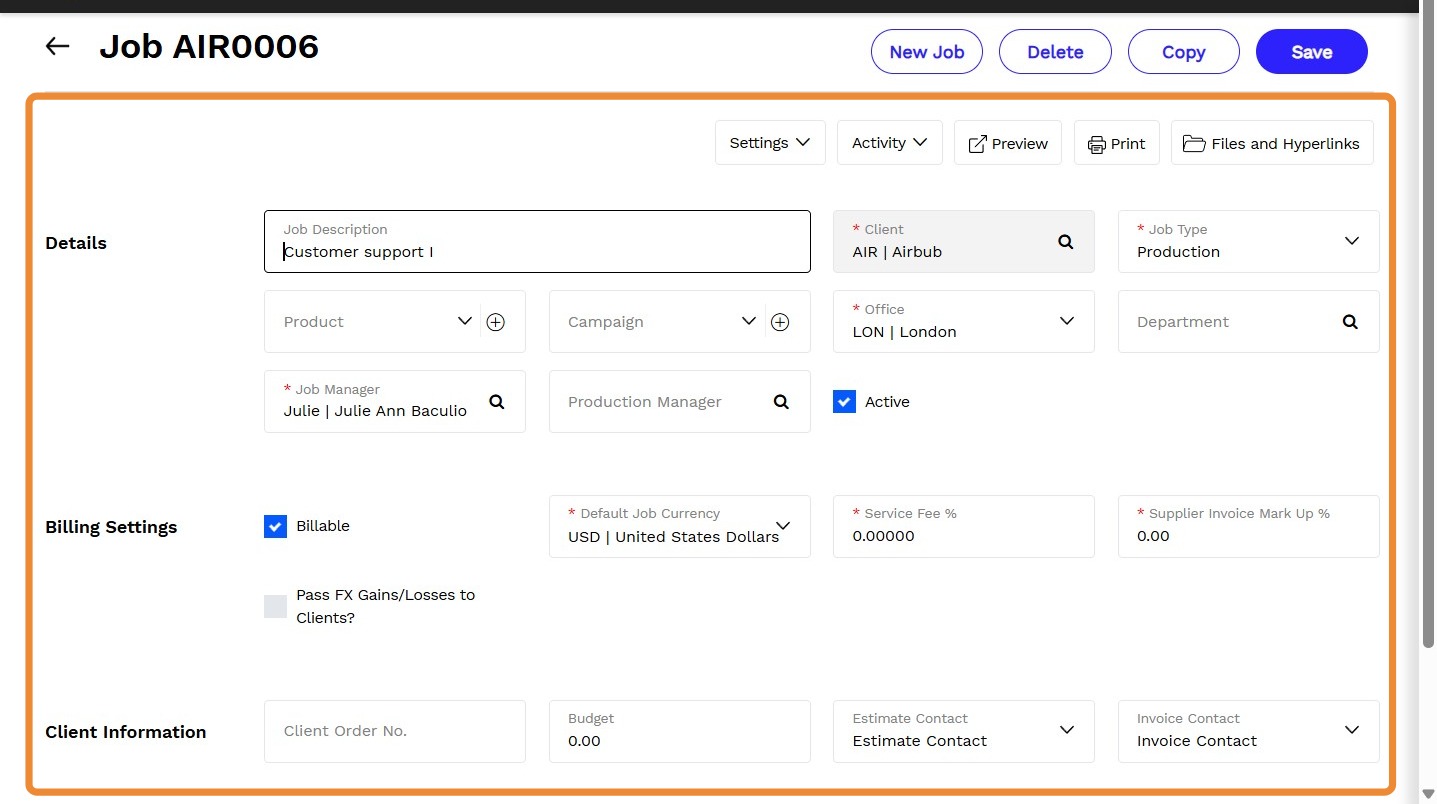This screenshot has height=804, width=1437.
Task: Click the Copy button
Action: 1184,52
